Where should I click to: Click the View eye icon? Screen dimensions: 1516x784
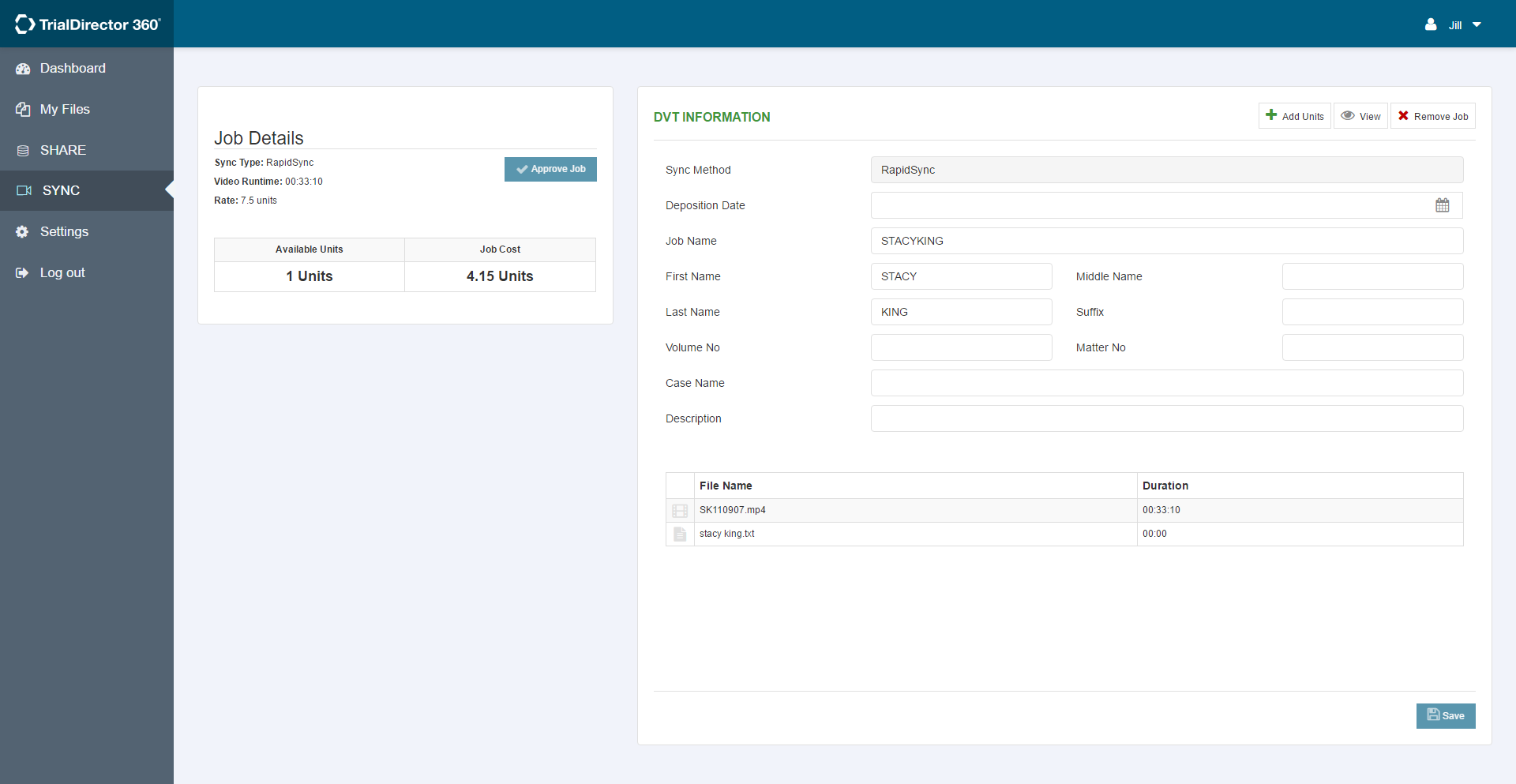(1348, 115)
